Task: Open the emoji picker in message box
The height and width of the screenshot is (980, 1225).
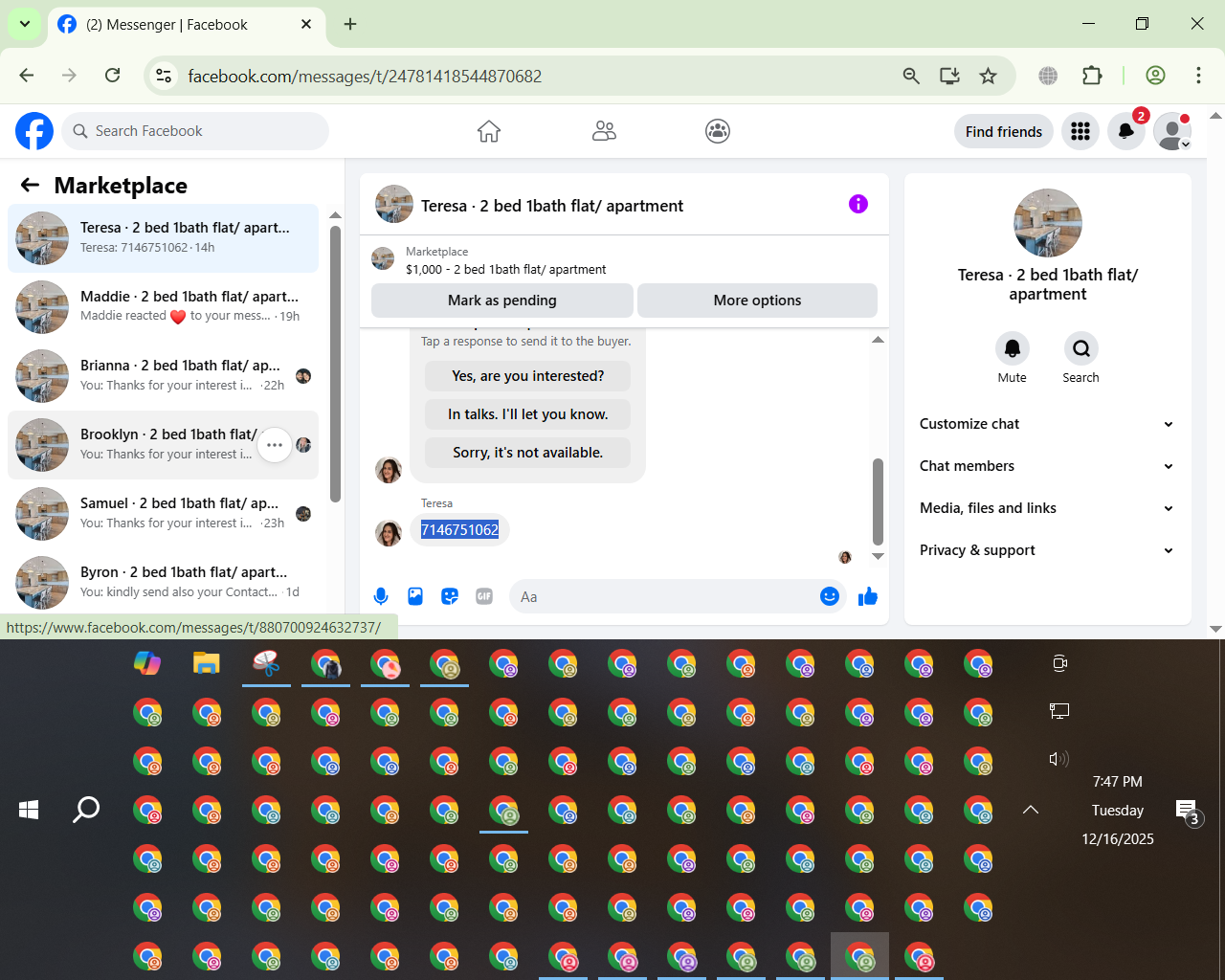Action: point(830,596)
